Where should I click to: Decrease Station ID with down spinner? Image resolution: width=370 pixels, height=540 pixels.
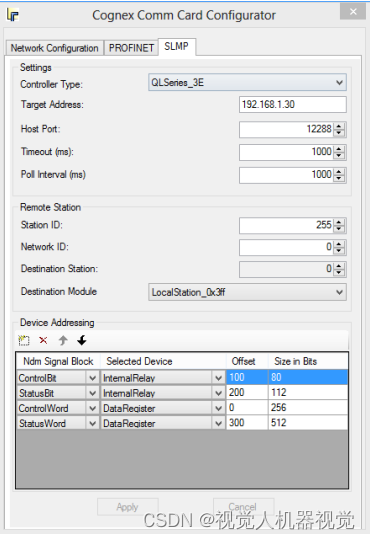339,229
